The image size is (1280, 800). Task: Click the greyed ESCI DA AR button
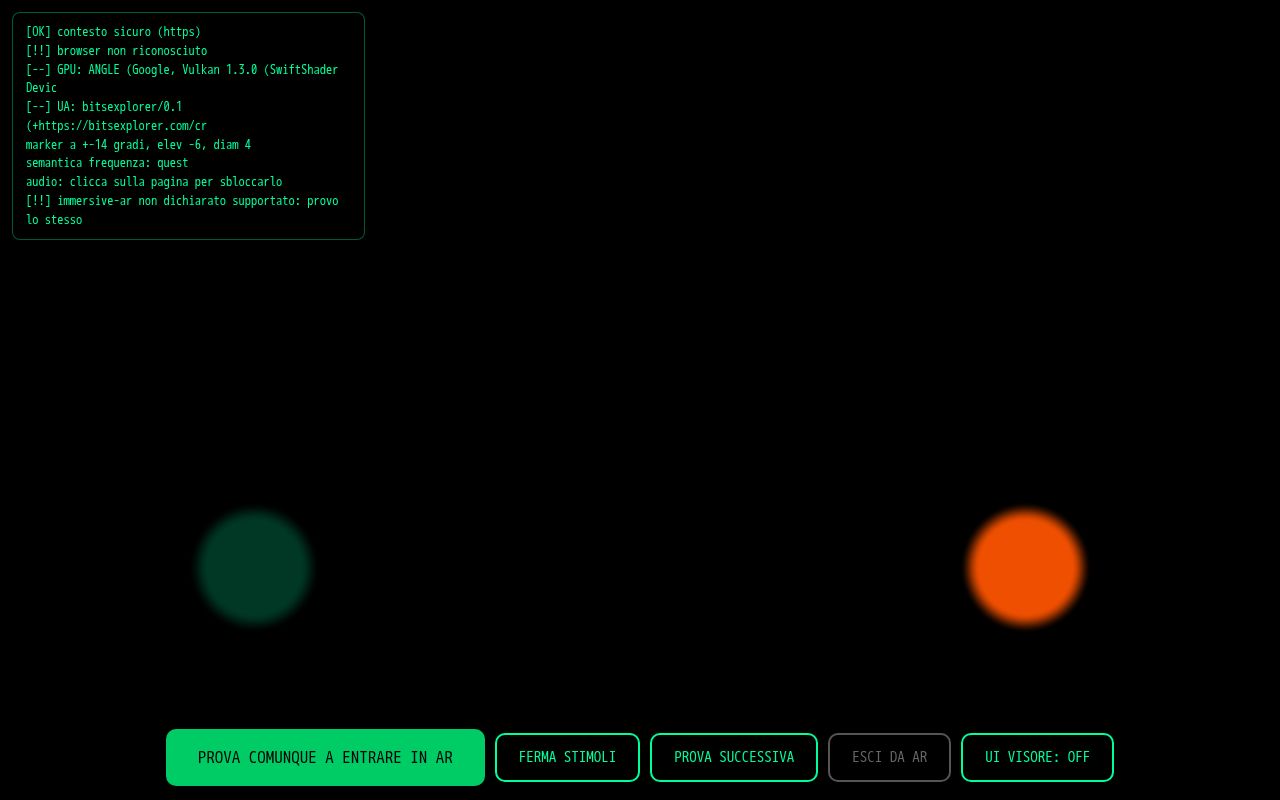pyautogui.click(x=889, y=757)
